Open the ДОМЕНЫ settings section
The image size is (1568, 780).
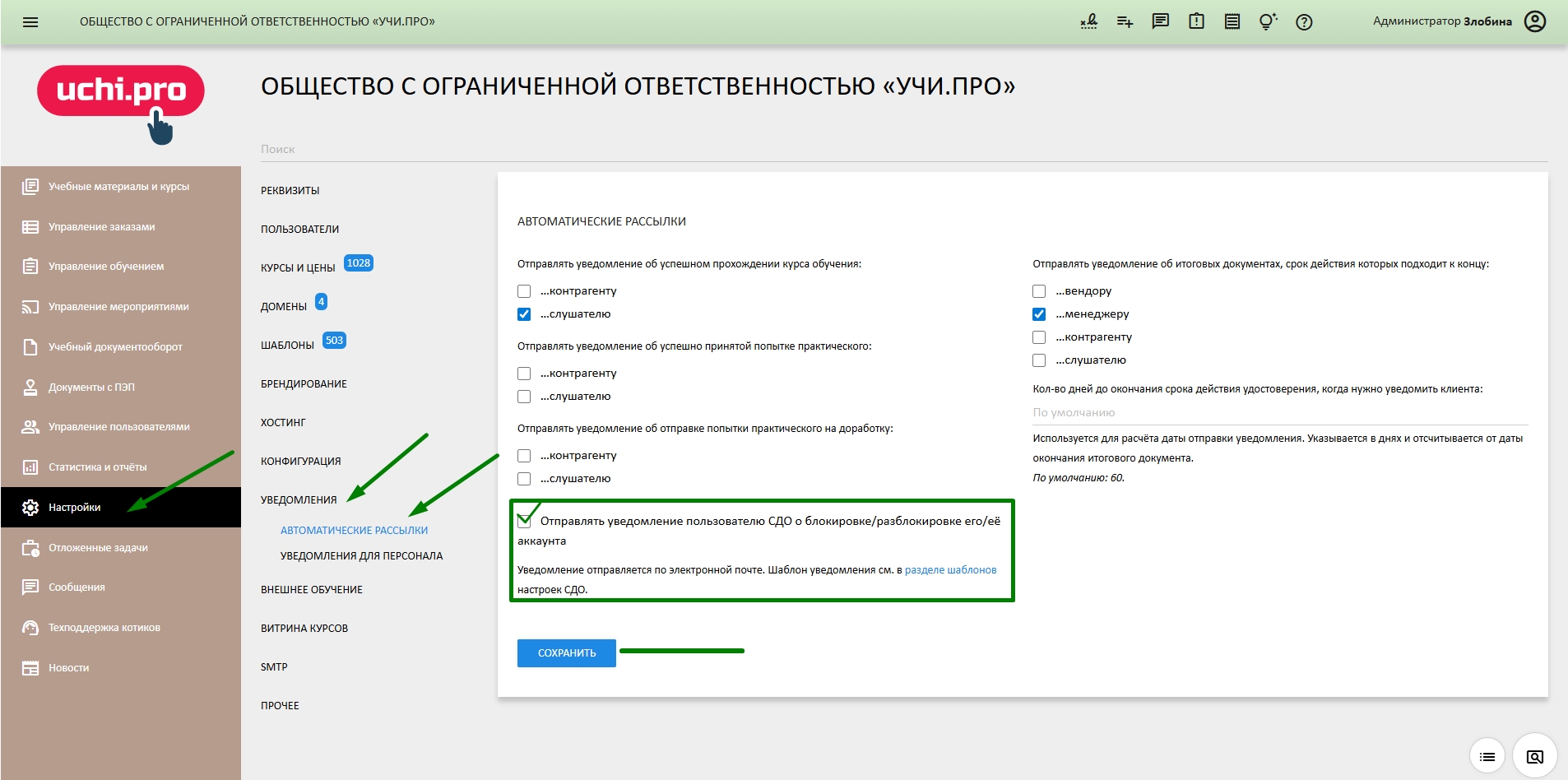(284, 307)
